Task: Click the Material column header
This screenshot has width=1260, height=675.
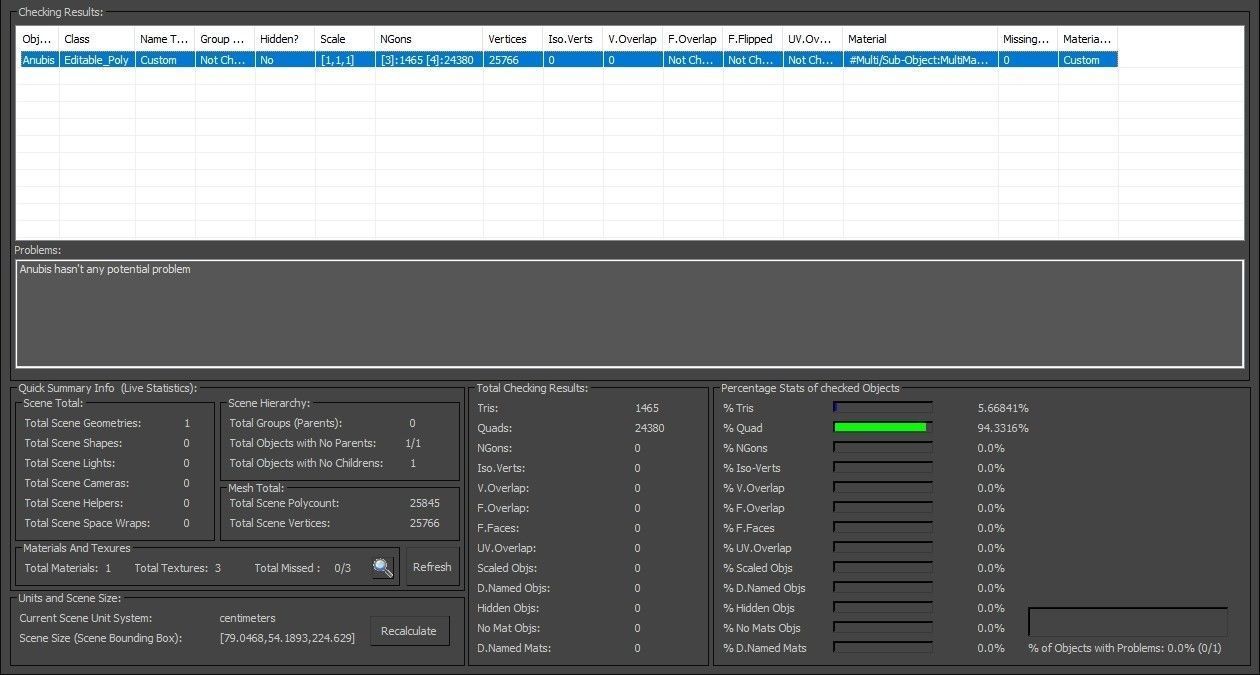Action: tap(920, 39)
